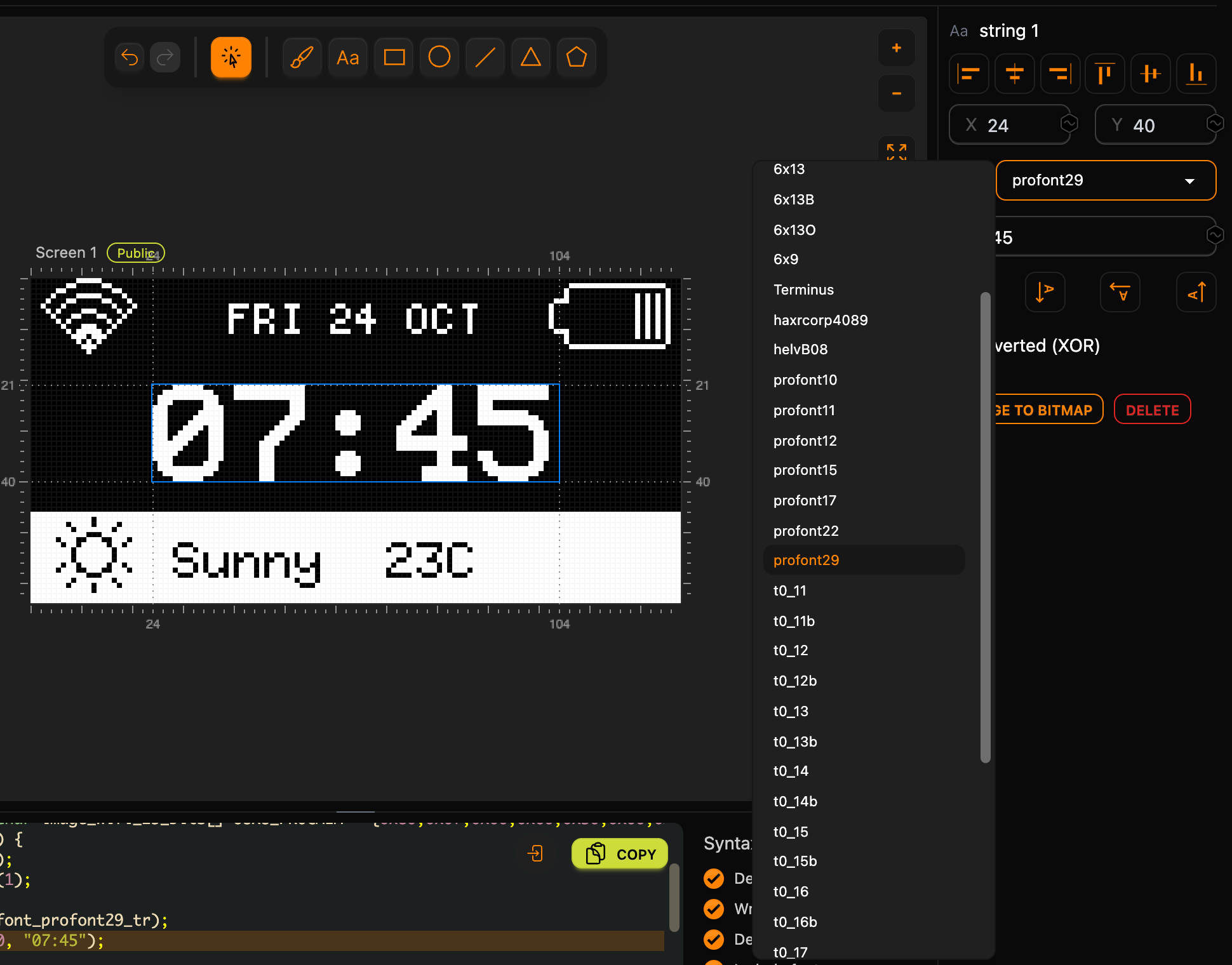The height and width of the screenshot is (965, 1232).
Task: Click the Public badge next to Screen 1
Action: (x=136, y=253)
